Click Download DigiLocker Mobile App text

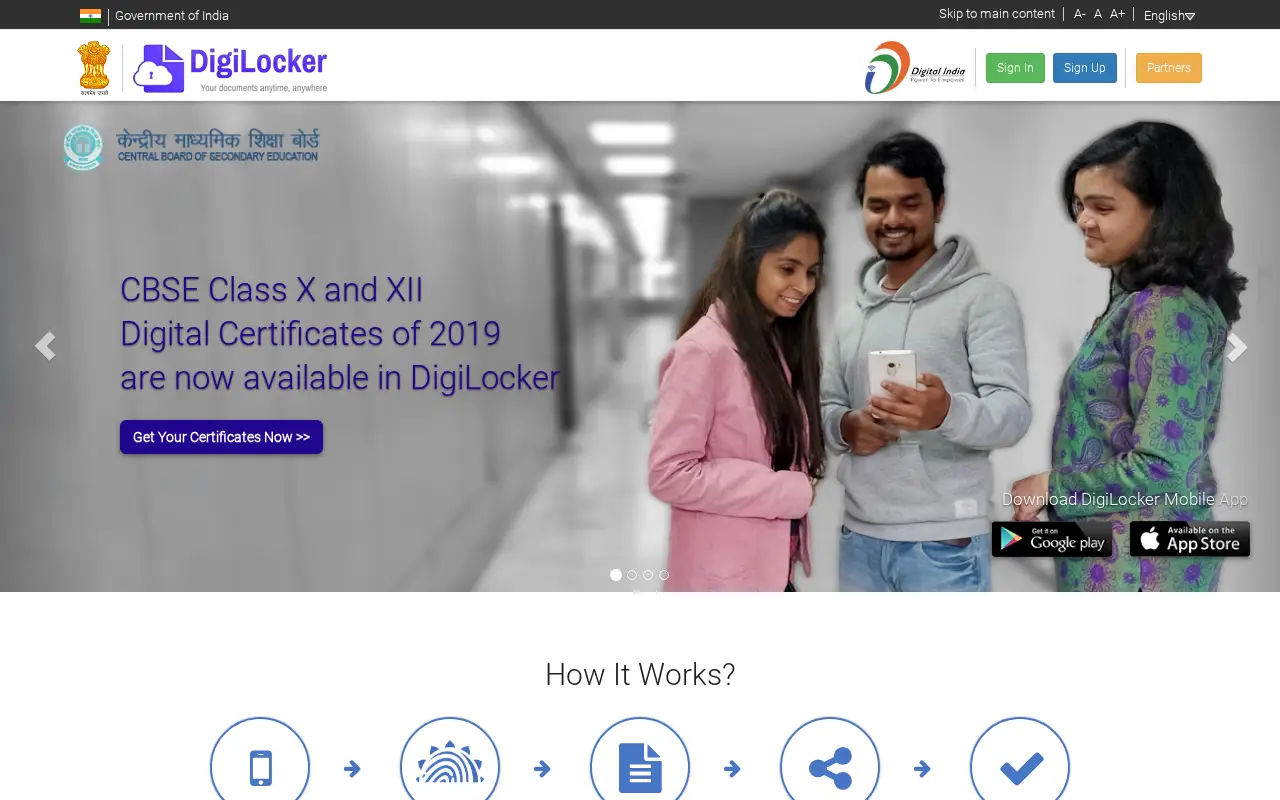point(1125,499)
